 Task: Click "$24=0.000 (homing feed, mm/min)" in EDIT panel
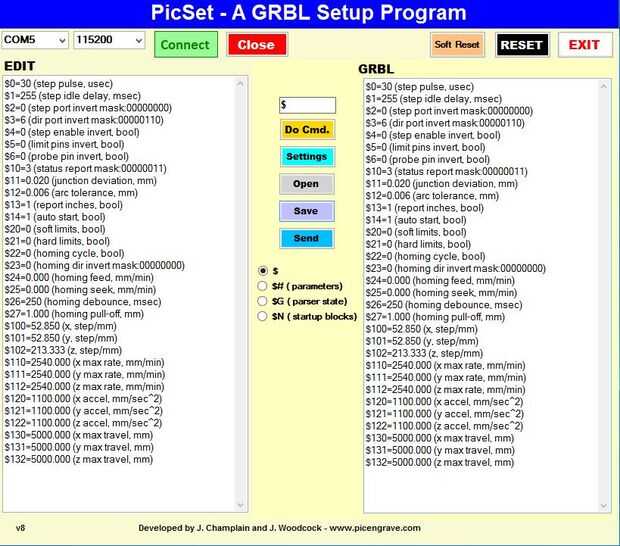pos(79,278)
